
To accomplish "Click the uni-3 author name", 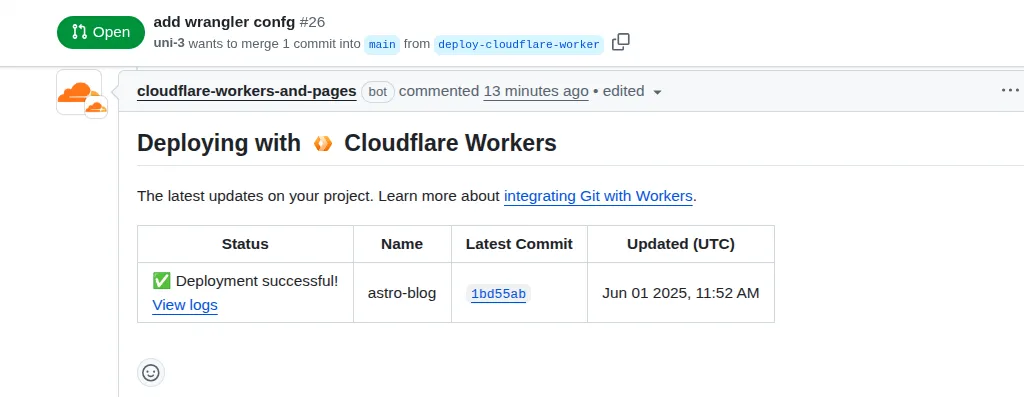I will pyautogui.click(x=169, y=44).
